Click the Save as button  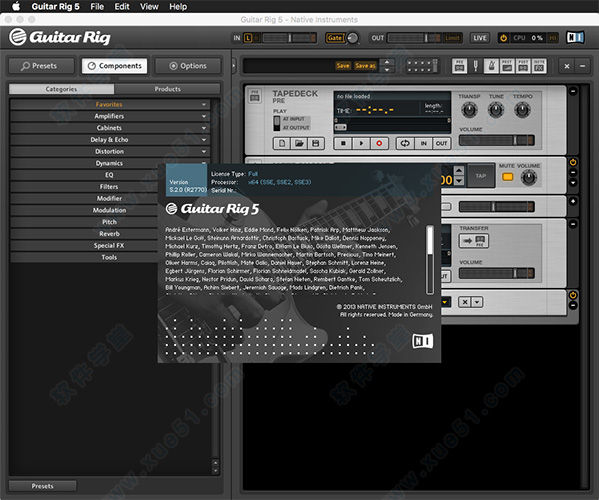click(365, 66)
